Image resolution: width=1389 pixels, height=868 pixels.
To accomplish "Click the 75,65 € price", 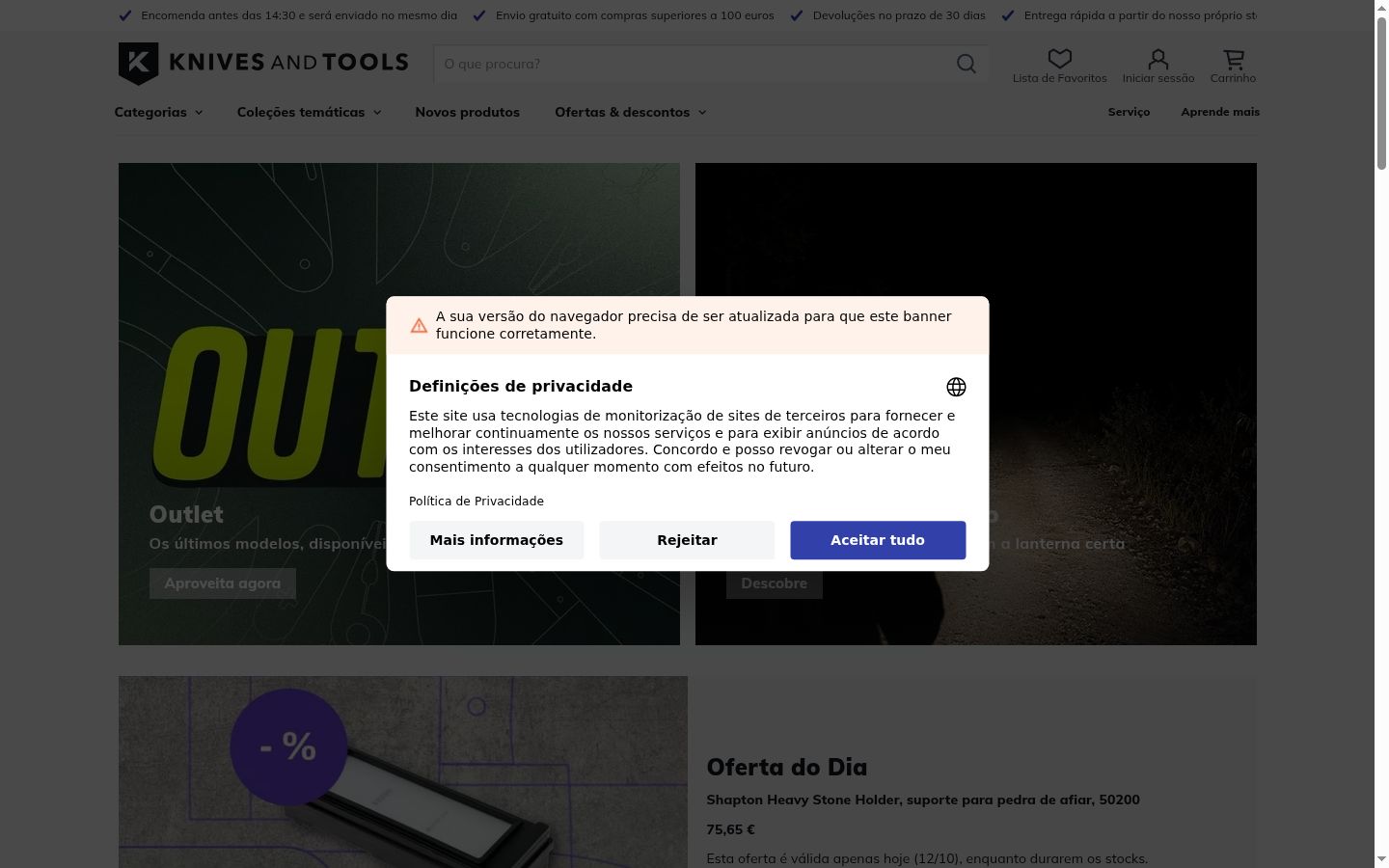I will 730,829.
